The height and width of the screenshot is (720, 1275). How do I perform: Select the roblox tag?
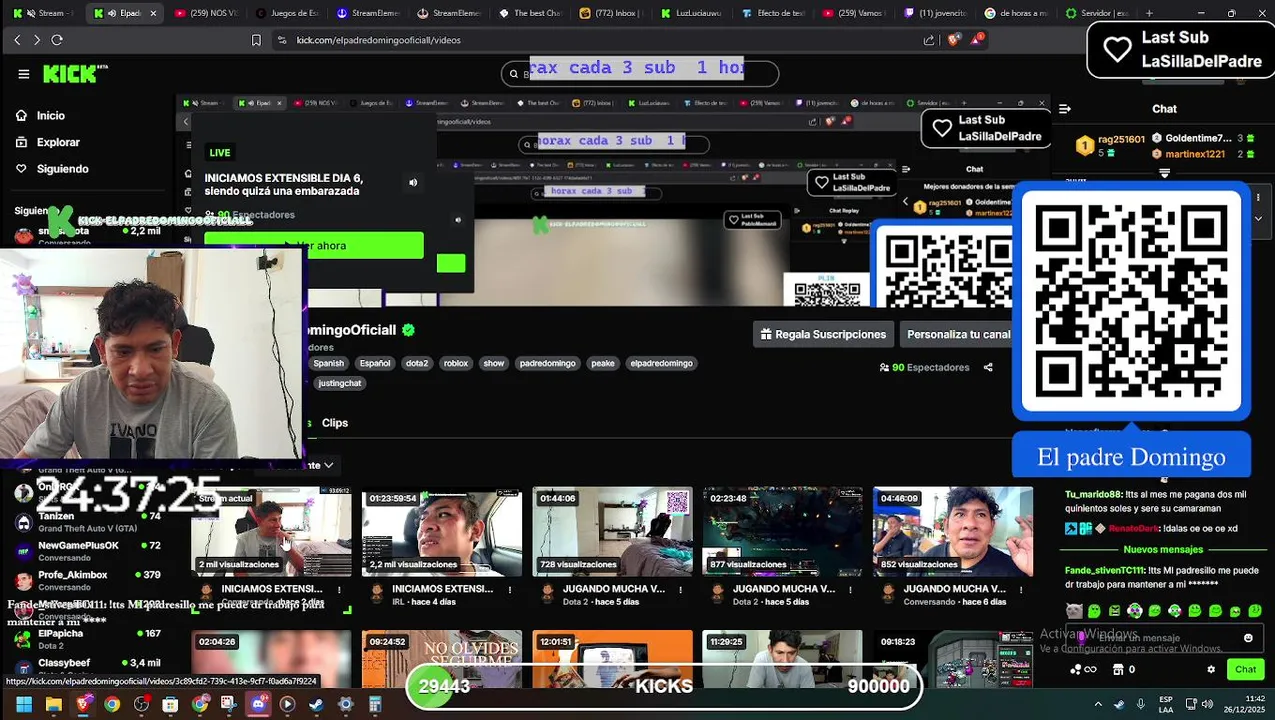(x=456, y=363)
